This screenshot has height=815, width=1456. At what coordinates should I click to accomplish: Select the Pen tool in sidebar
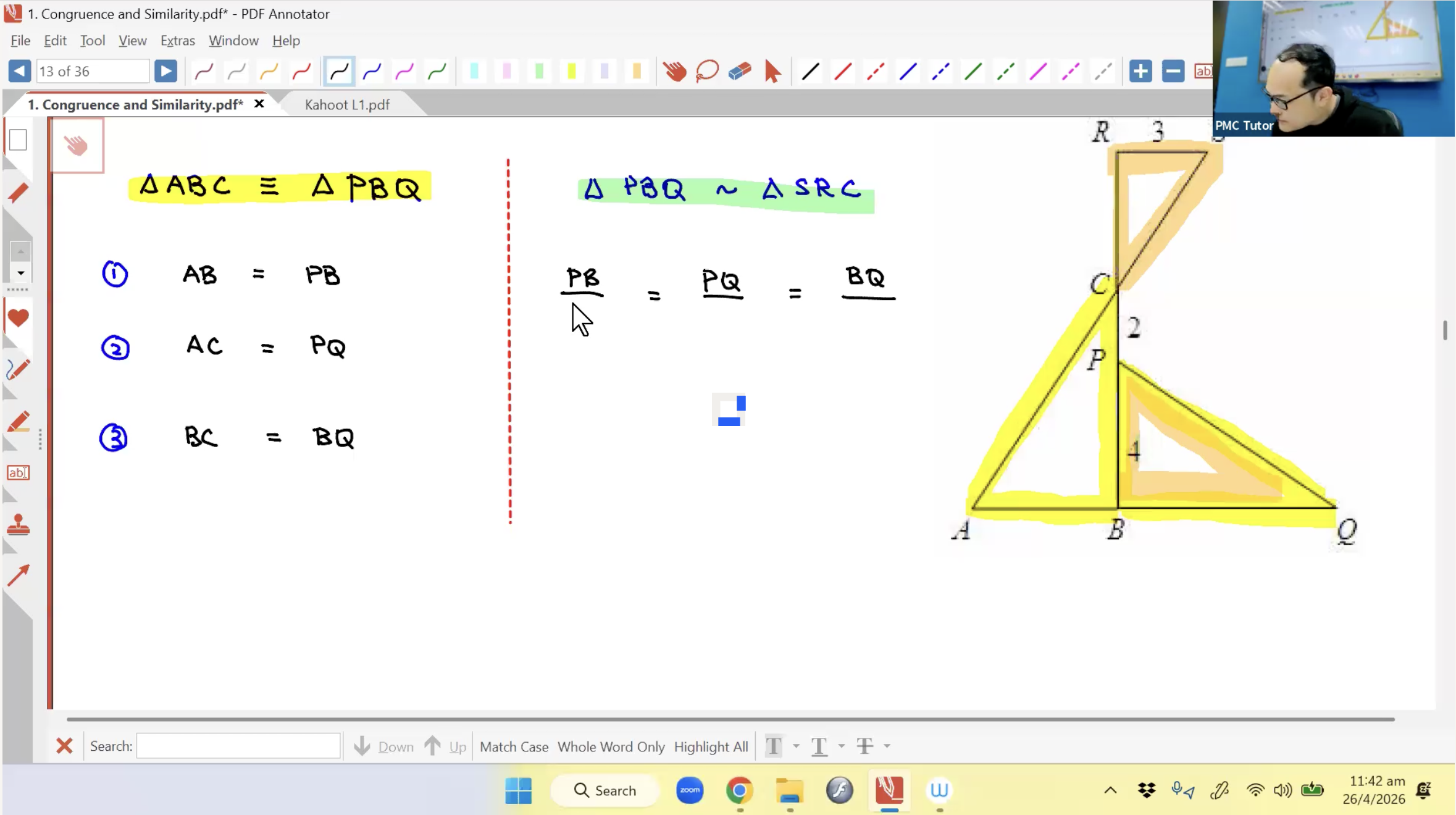point(18,369)
